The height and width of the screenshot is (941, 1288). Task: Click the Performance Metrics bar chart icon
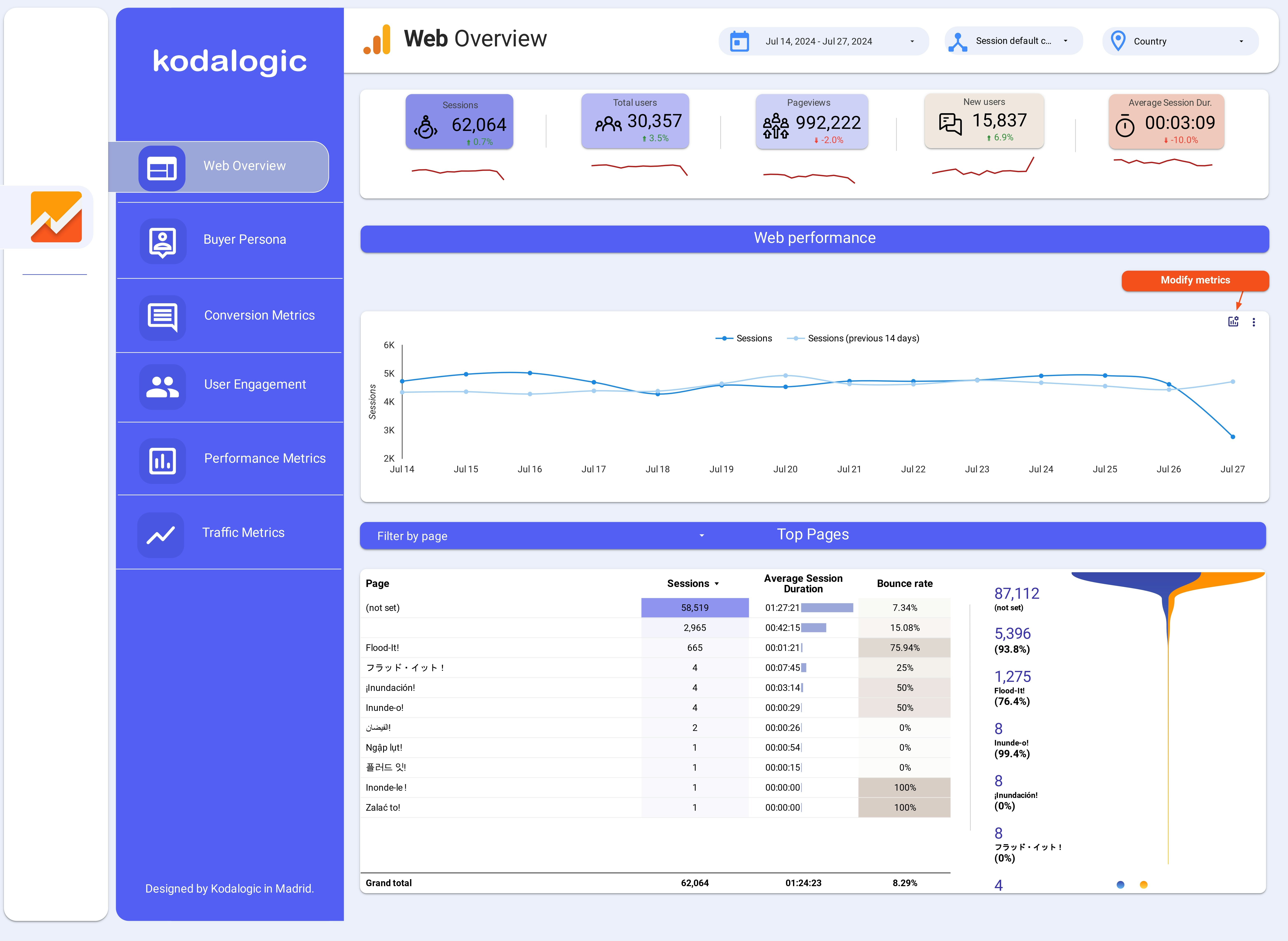pyautogui.click(x=163, y=461)
